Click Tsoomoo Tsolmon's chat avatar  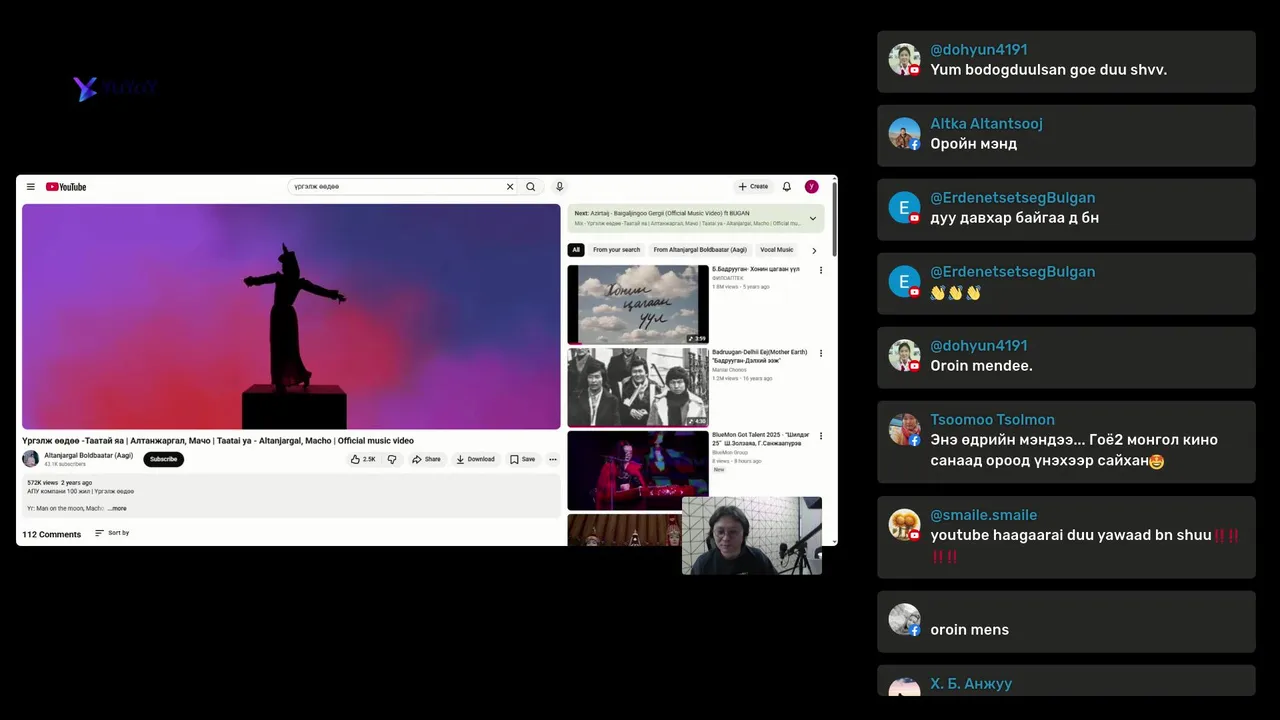coord(904,430)
